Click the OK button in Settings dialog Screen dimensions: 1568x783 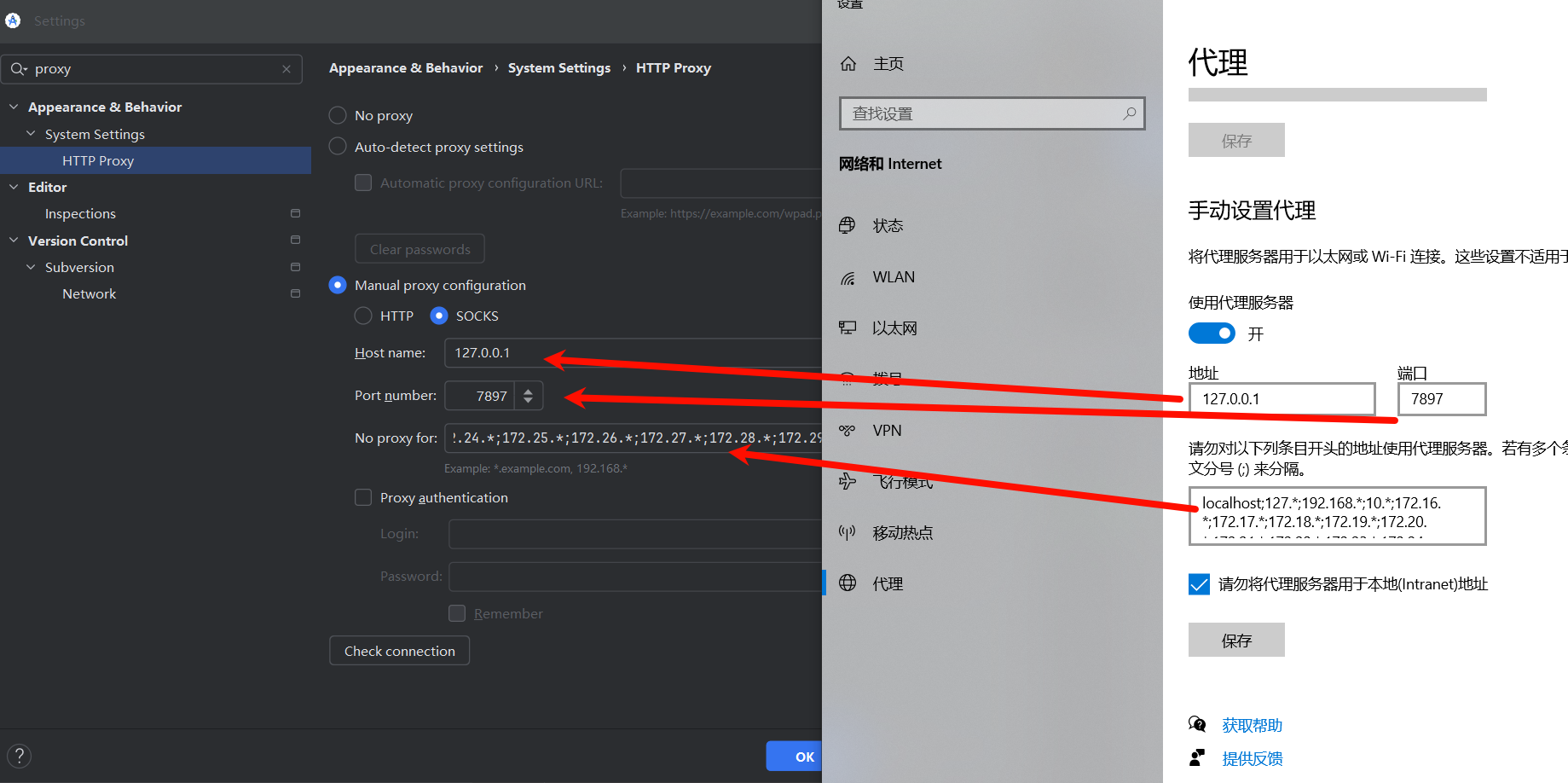click(x=796, y=757)
